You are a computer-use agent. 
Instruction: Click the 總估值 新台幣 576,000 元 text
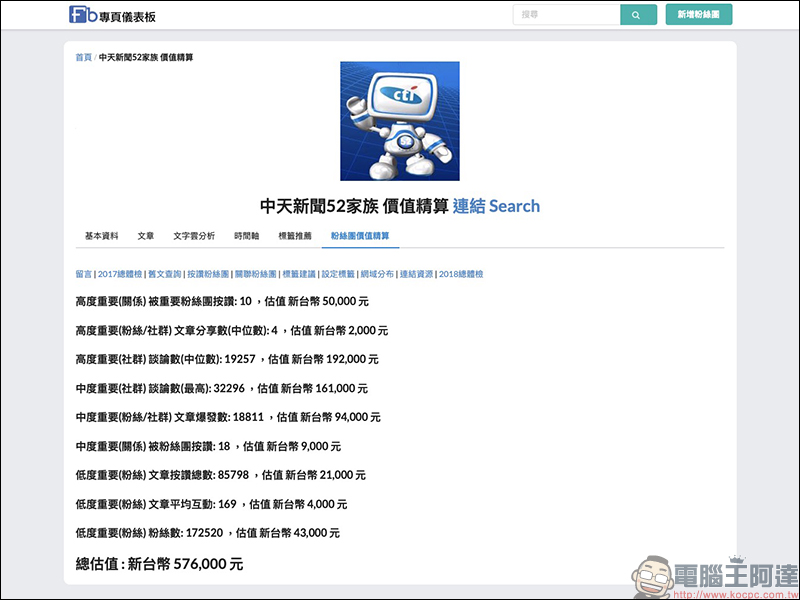pyautogui.click(x=159, y=564)
